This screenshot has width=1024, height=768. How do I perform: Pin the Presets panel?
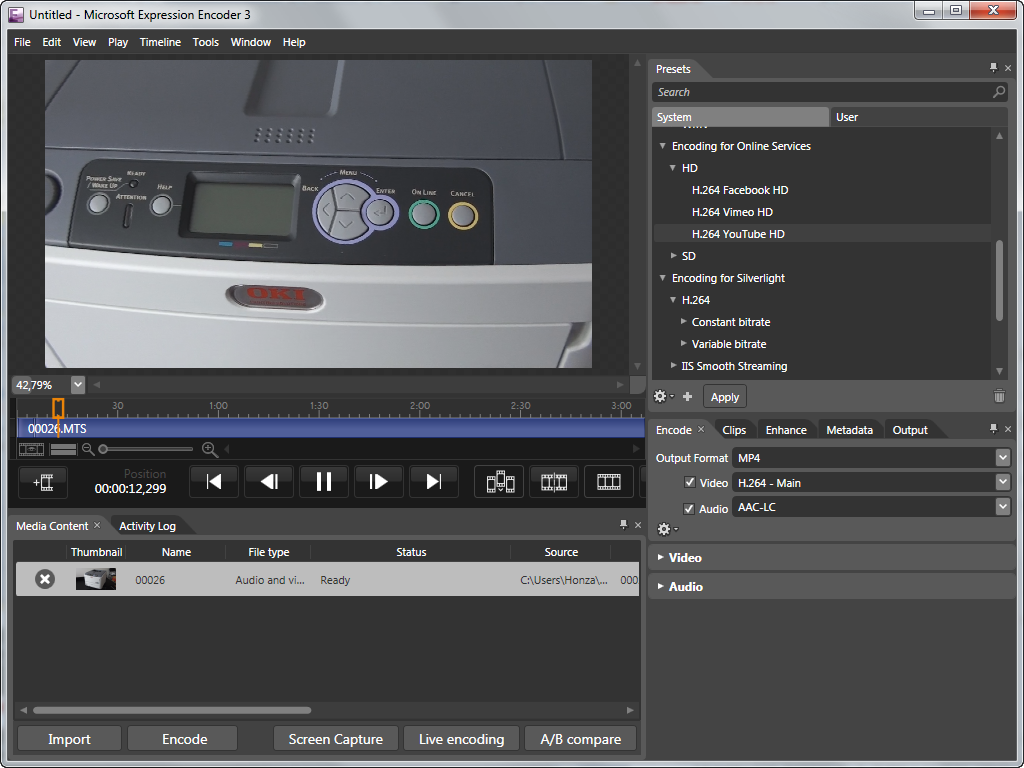(994, 68)
